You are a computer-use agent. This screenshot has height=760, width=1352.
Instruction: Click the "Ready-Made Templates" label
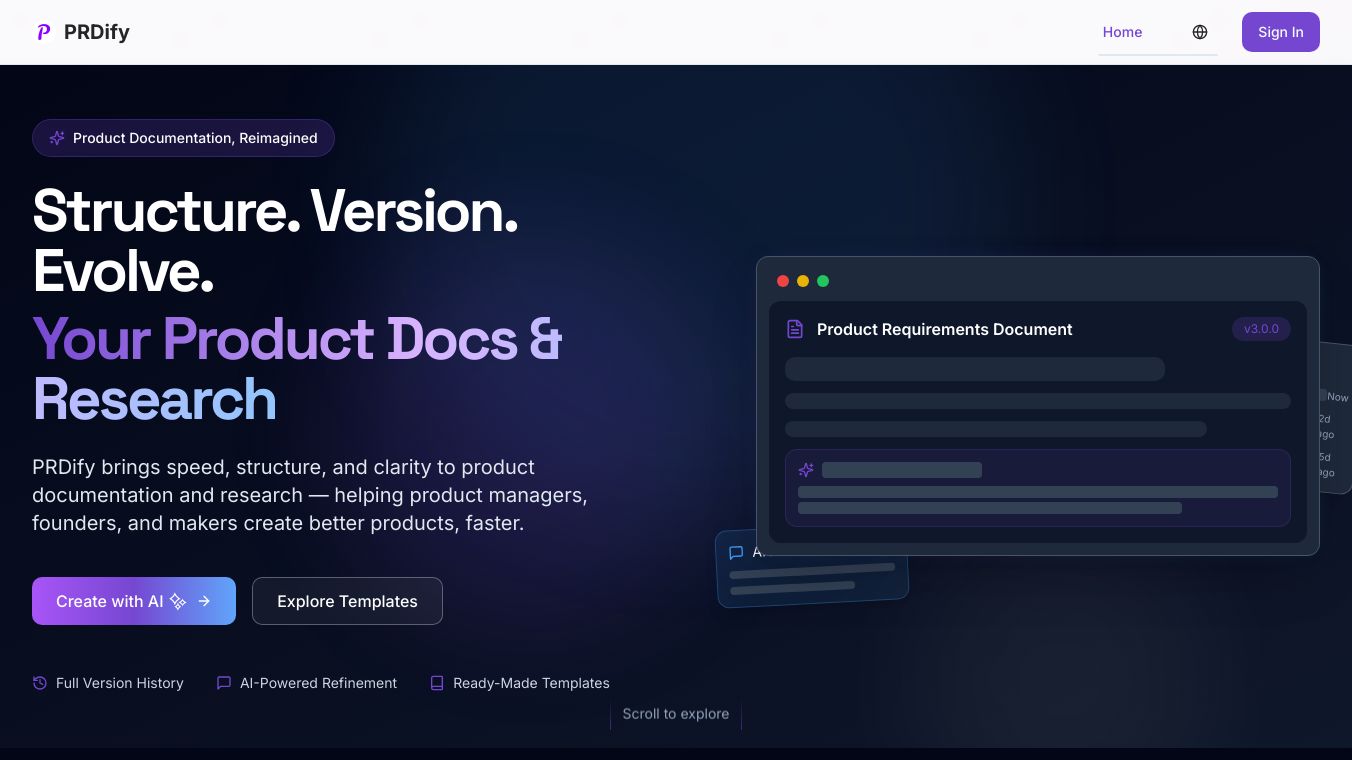(x=531, y=683)
